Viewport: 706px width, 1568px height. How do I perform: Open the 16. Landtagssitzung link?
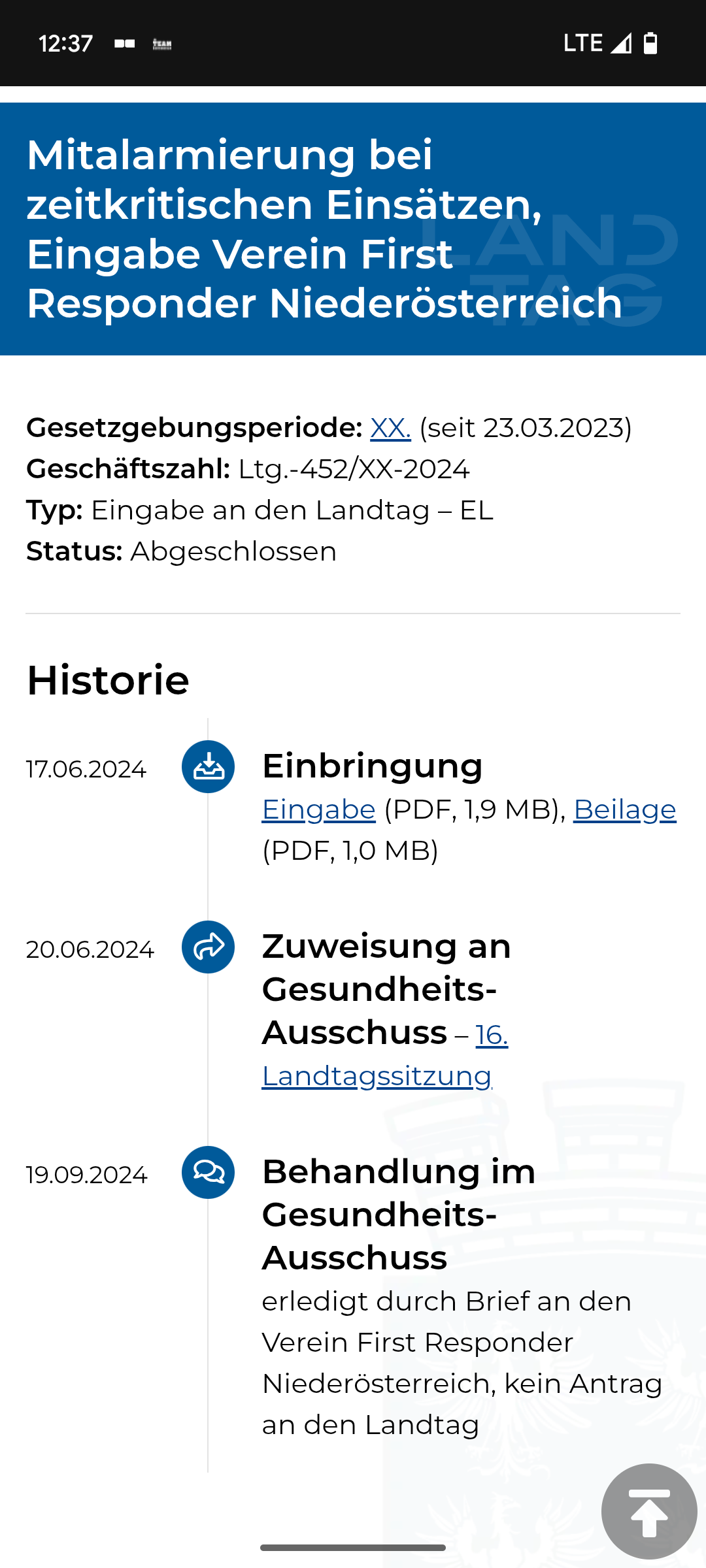coord(385,1055)
